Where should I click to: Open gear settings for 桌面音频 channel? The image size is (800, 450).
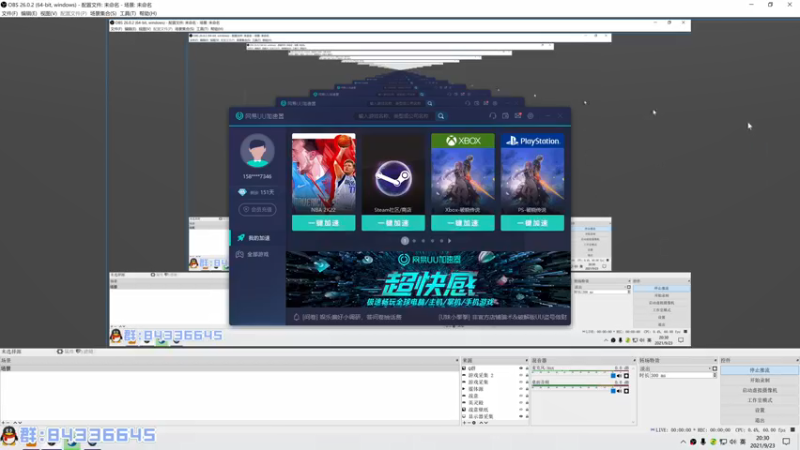[x=626, y=391]
